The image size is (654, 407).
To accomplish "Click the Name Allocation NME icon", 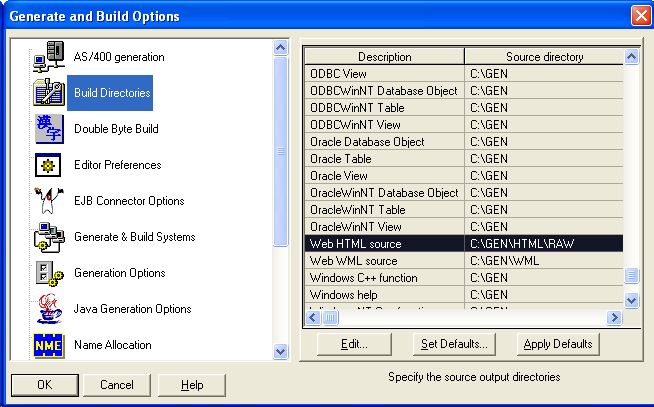I will coord(49,345).
